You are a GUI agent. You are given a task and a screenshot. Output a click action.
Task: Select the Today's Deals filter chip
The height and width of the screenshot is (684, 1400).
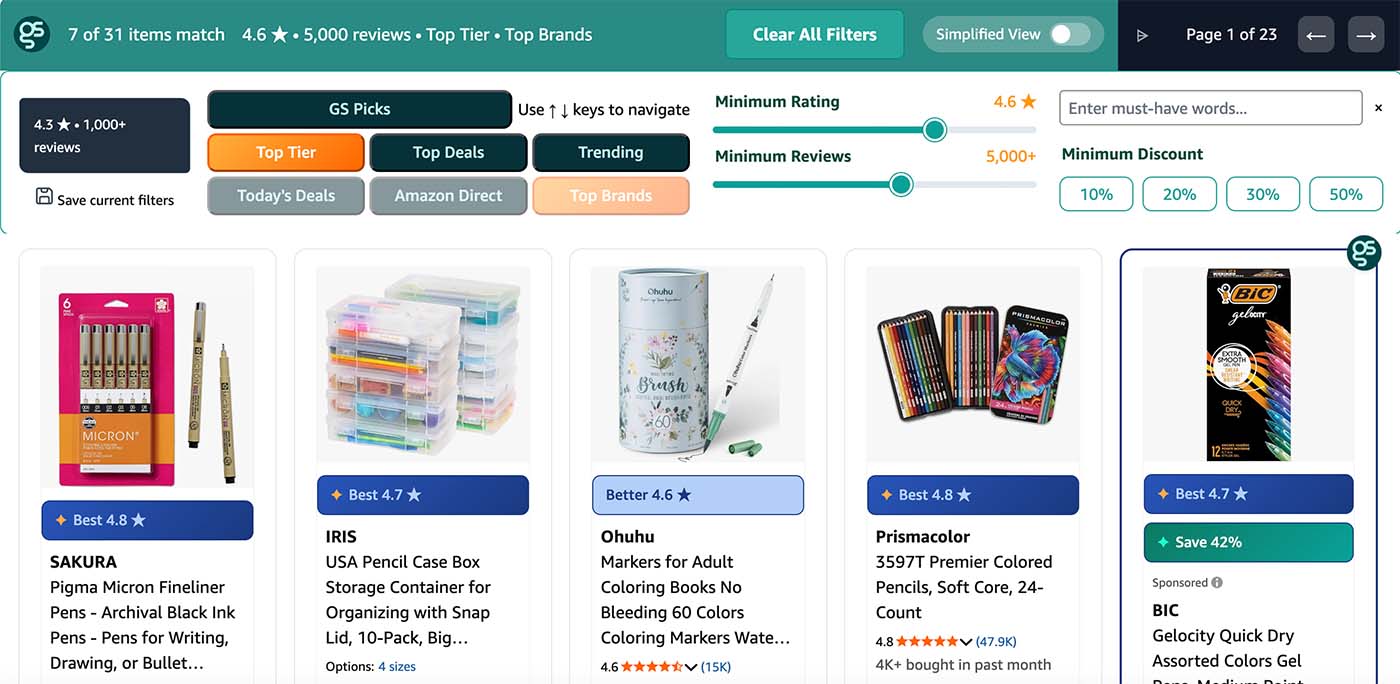(285, 196)
